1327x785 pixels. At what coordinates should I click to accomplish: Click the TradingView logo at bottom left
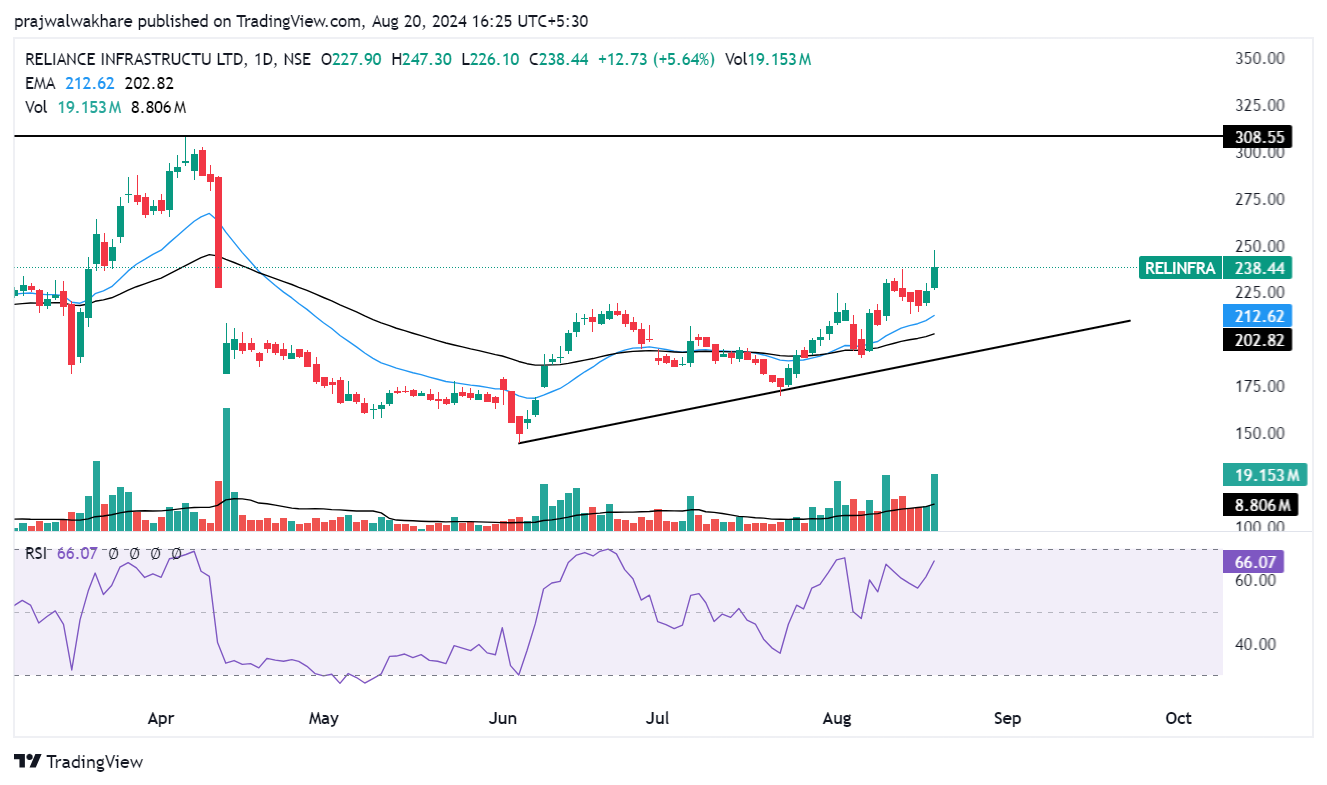(x=80, y=762)
